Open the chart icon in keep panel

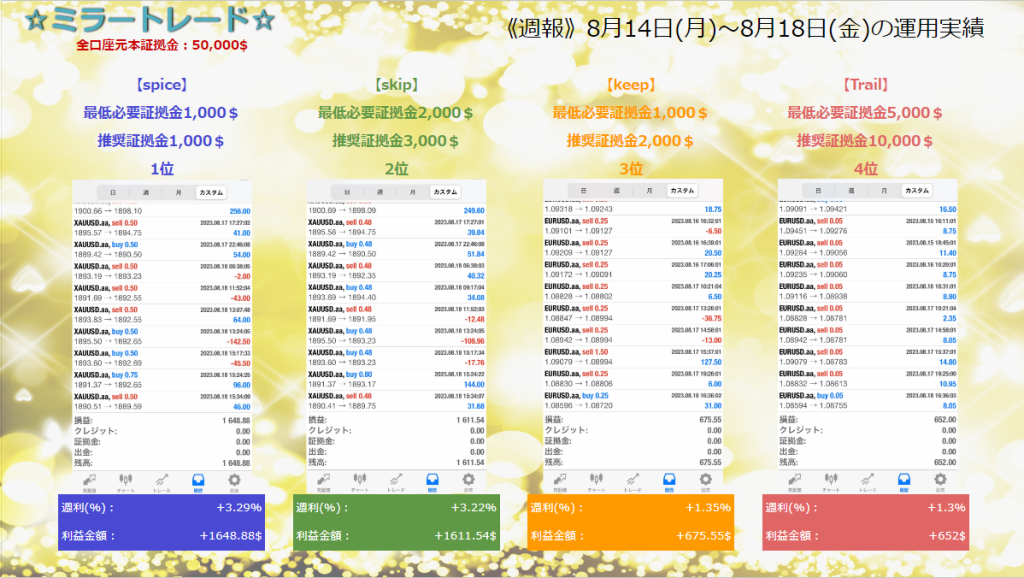[596, 481]
